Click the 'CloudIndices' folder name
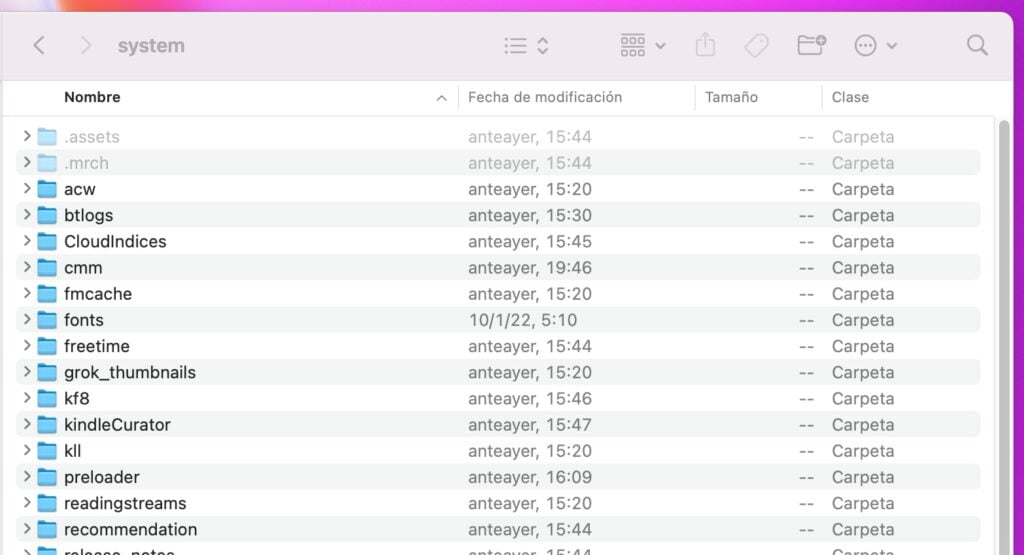Screen dimensions: 1024x555 pyautogui.click(x=115, y=242)
